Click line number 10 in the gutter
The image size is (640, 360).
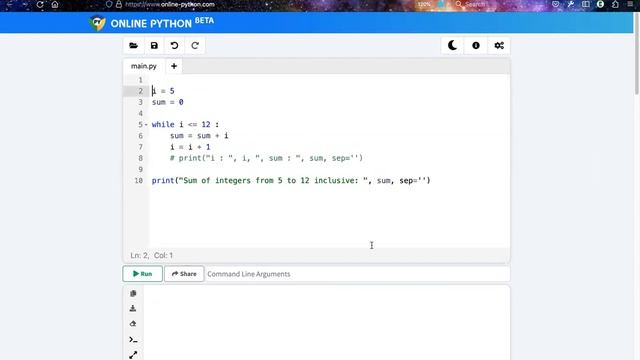[138, 180]
